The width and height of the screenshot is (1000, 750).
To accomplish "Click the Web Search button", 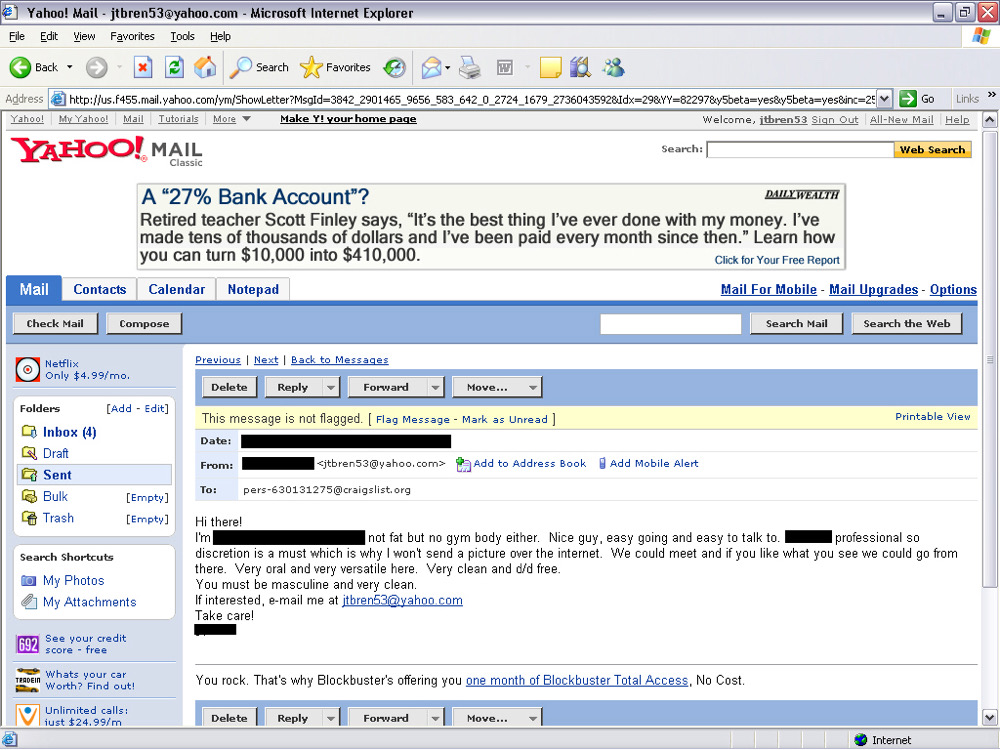I will tap(932, 150).
